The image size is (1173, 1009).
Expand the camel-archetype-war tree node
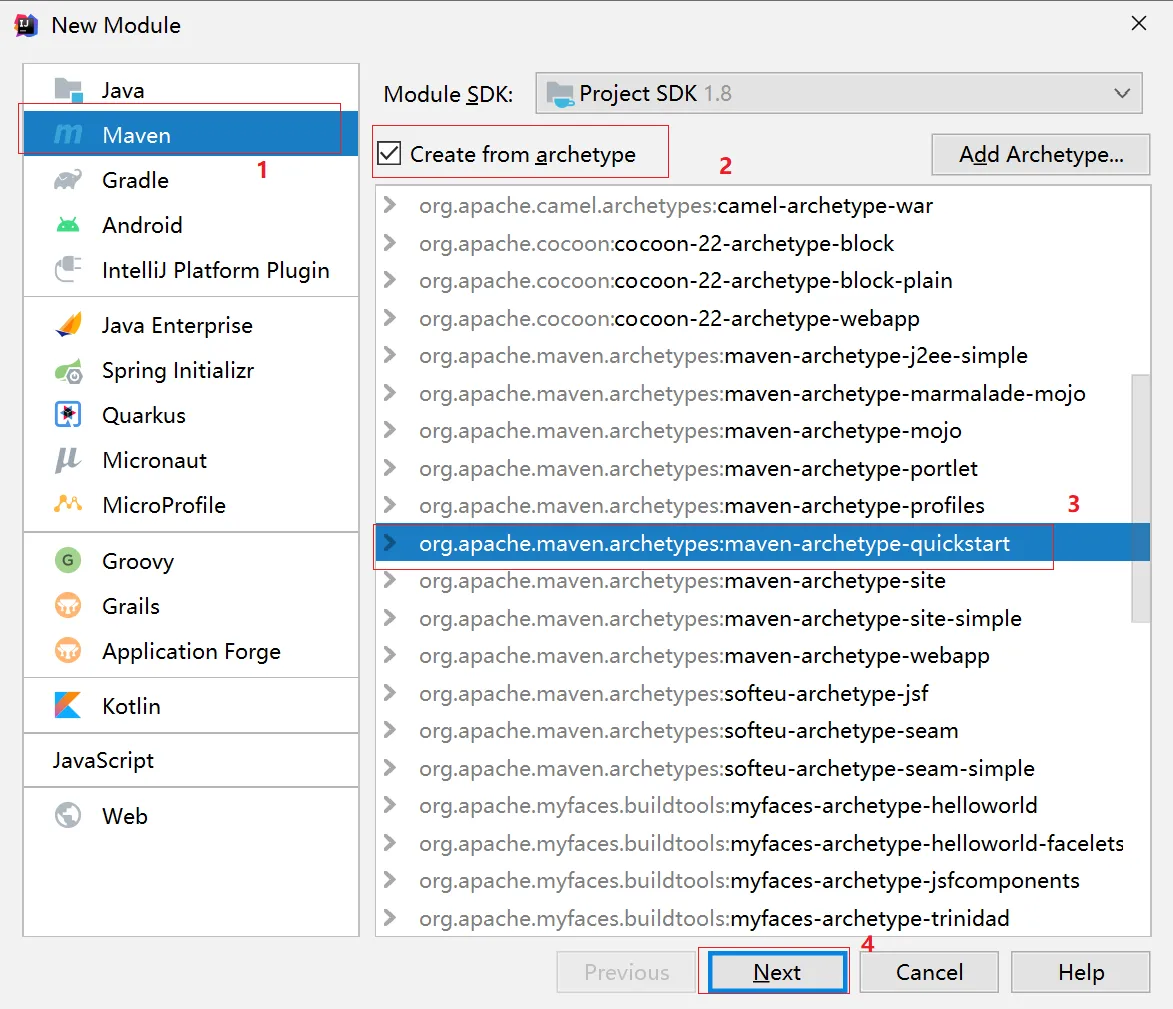(x=390, y=206)
